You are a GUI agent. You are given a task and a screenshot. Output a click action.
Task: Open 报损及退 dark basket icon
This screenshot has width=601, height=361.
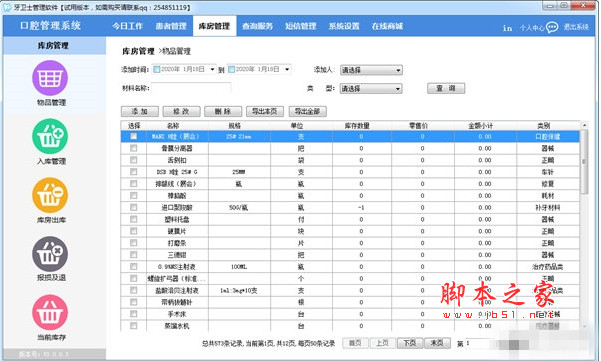point(50,254)
